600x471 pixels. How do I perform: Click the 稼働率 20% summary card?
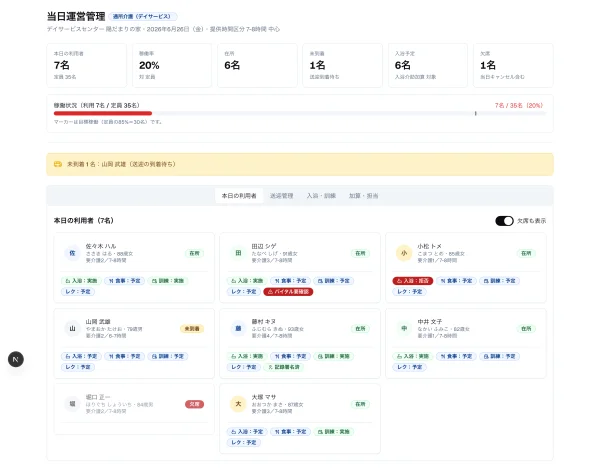pyautogui.click(x=172, y=65)
